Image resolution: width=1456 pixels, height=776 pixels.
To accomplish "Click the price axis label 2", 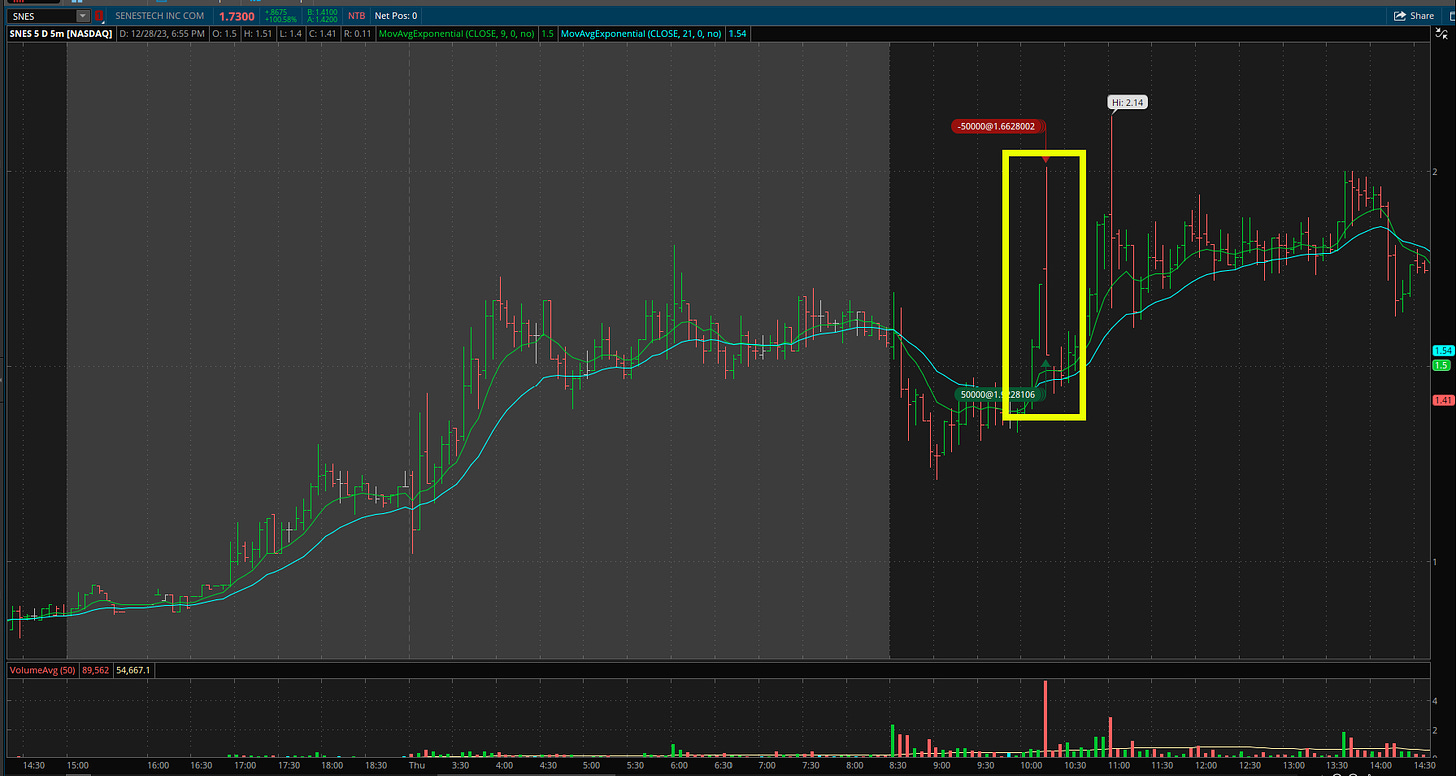I will (x=1436, y=171).
